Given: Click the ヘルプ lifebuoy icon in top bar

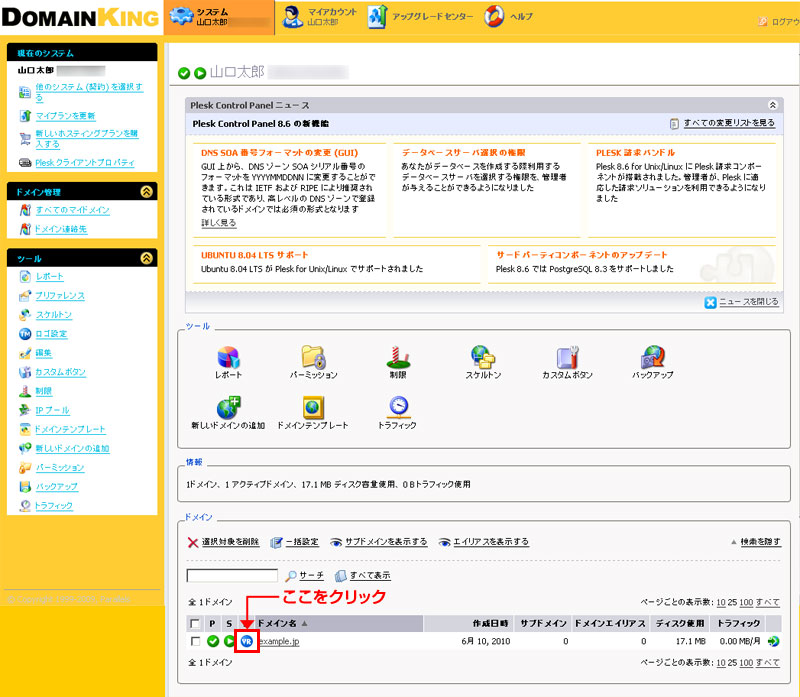Looking at the screenshot, I should coord(494,16).
